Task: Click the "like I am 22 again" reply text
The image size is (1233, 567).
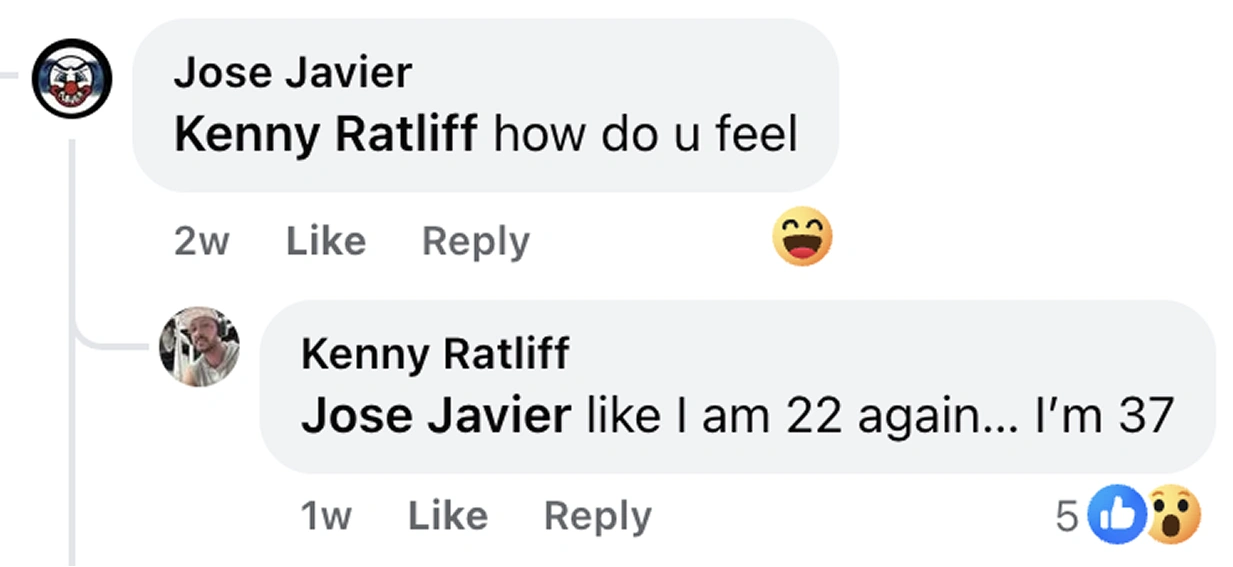Action: pyautogui.click(x=798, y=416)
